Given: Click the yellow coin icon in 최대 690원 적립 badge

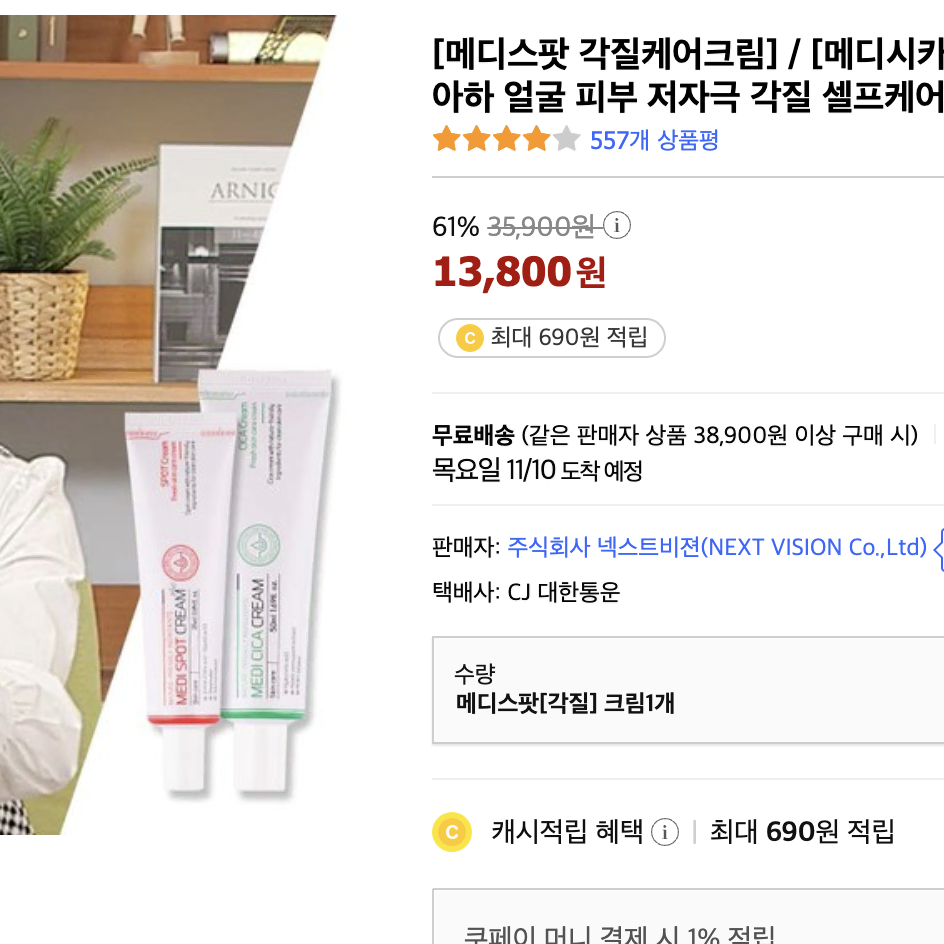Looking at the screenshot, I should tap(470, 338).
